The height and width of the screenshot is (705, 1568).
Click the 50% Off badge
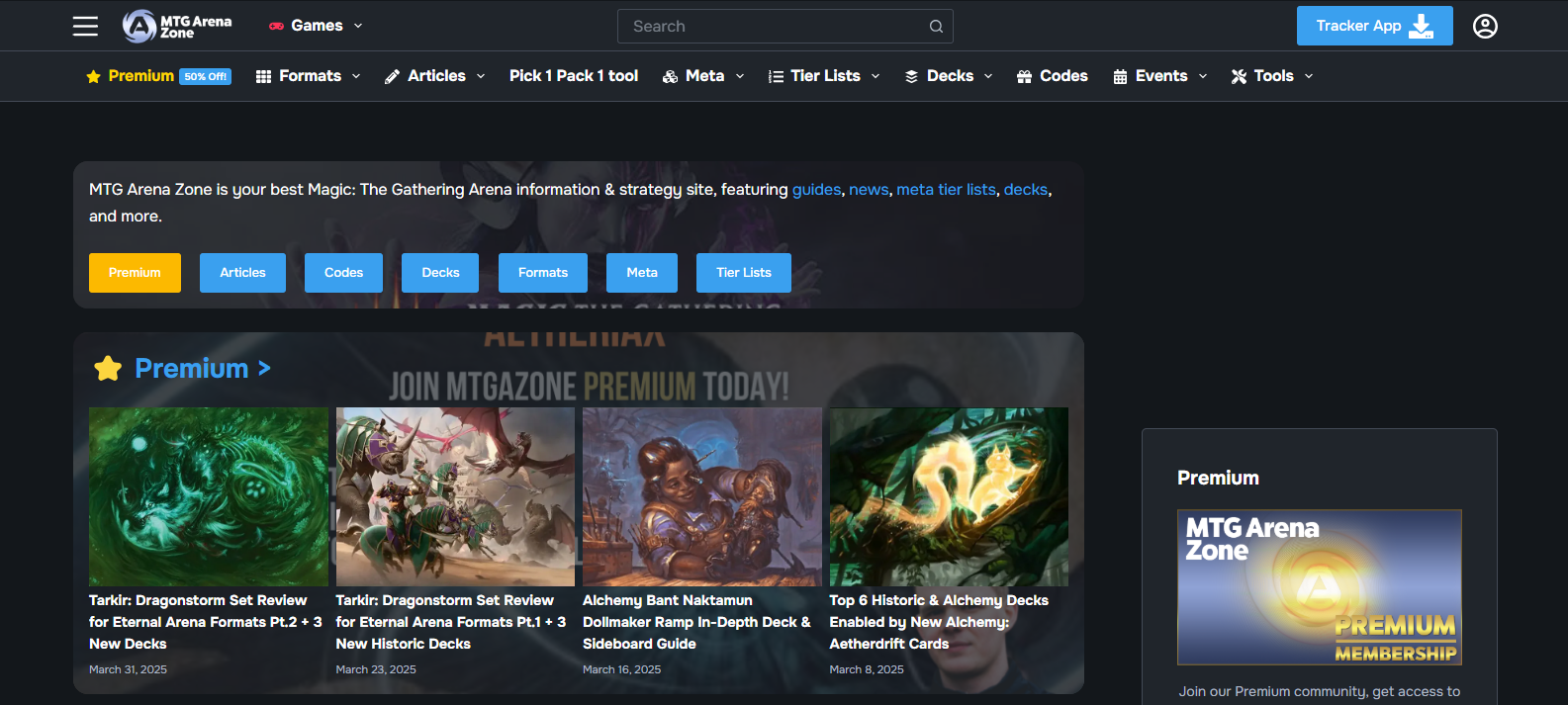[x=205, y=76]
